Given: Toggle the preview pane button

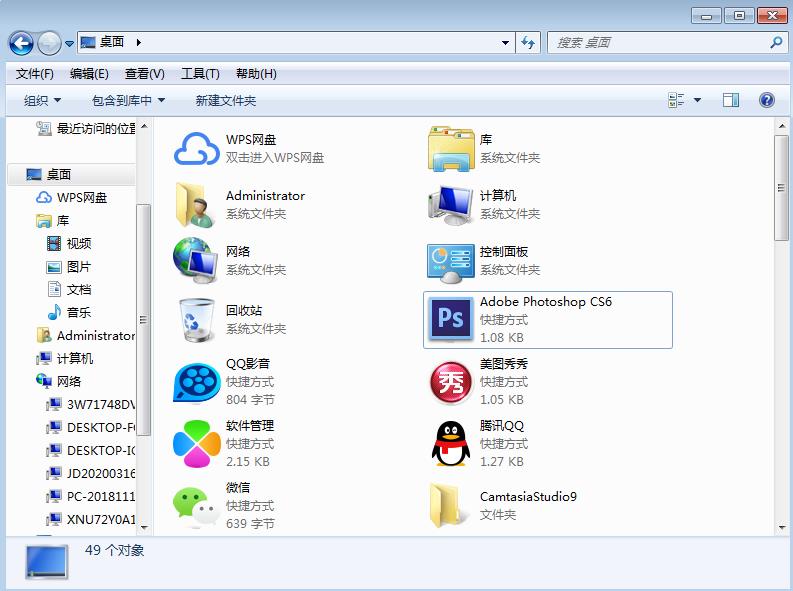Looking at the screenshot, I should [x=731, y=100].
